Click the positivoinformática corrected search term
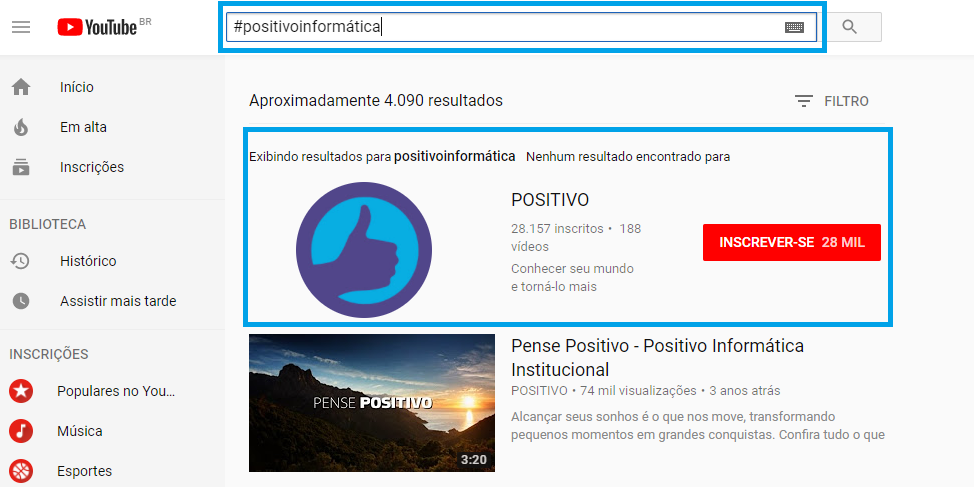The height and width of the screenshot is (487, 974). pyautogui.click(x=455, y=157)
